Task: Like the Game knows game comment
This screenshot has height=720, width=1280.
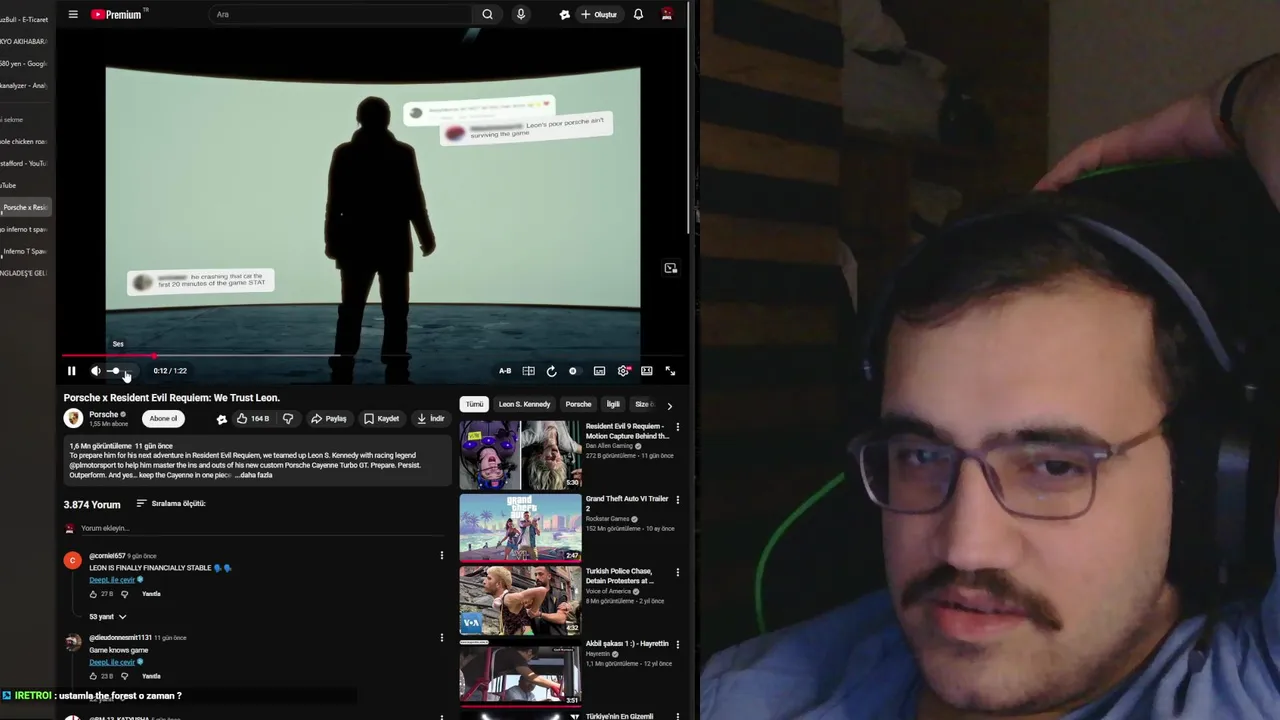Action: coord(93,676)
